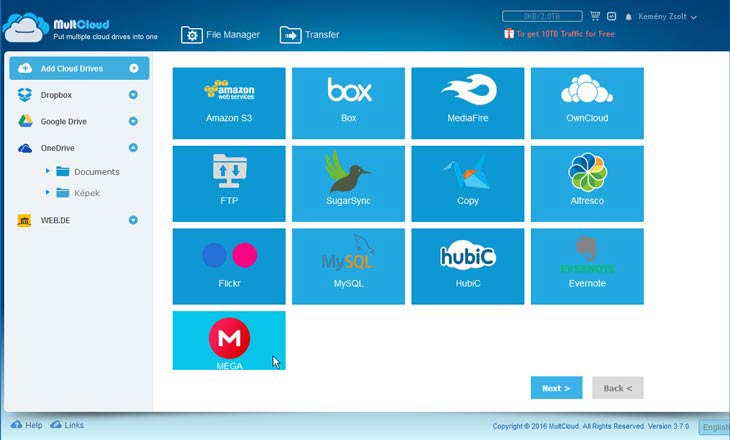730x440 pixels.
Task: Expand the WEB.DE drive arrow
Action: tap(133, 220)
